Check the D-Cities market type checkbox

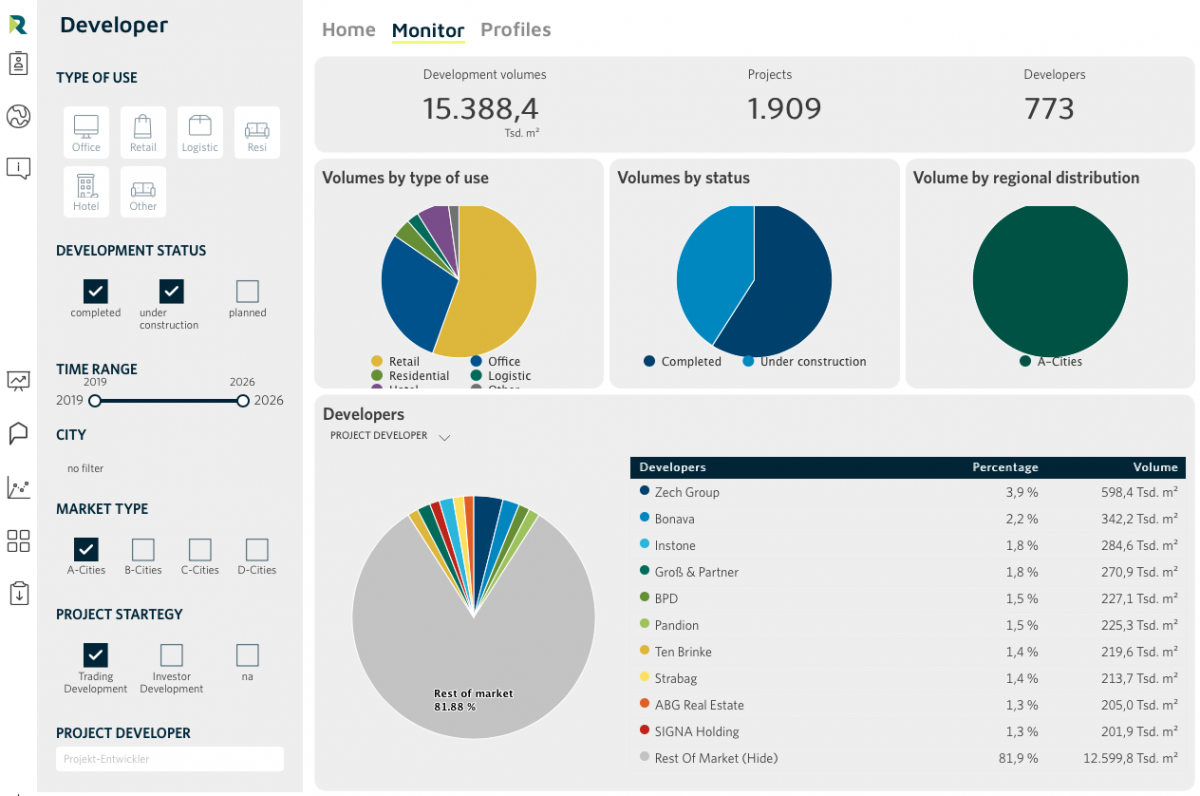257,549
